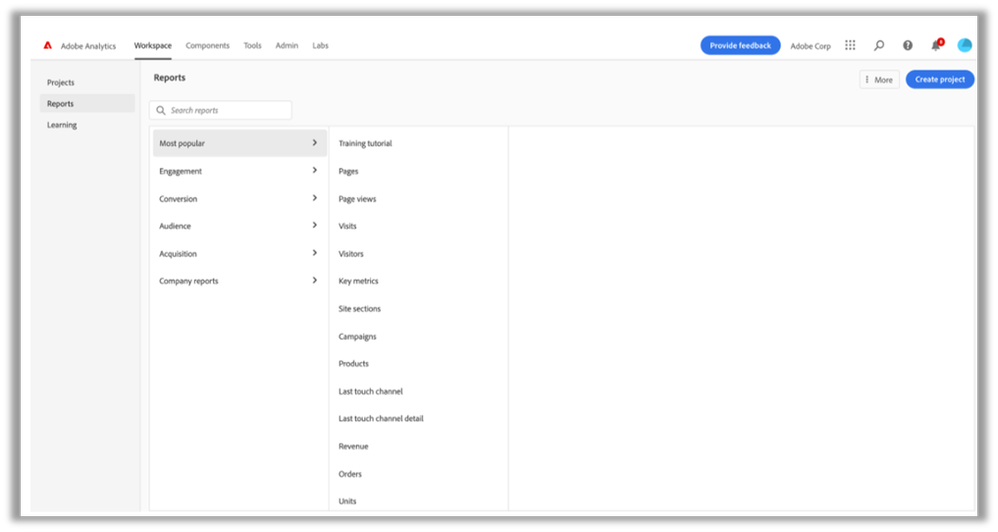Image resolution: width=998 pixels, height=532 pixels.
Task: Open the notifications bell icon
Action: point(936,45)
